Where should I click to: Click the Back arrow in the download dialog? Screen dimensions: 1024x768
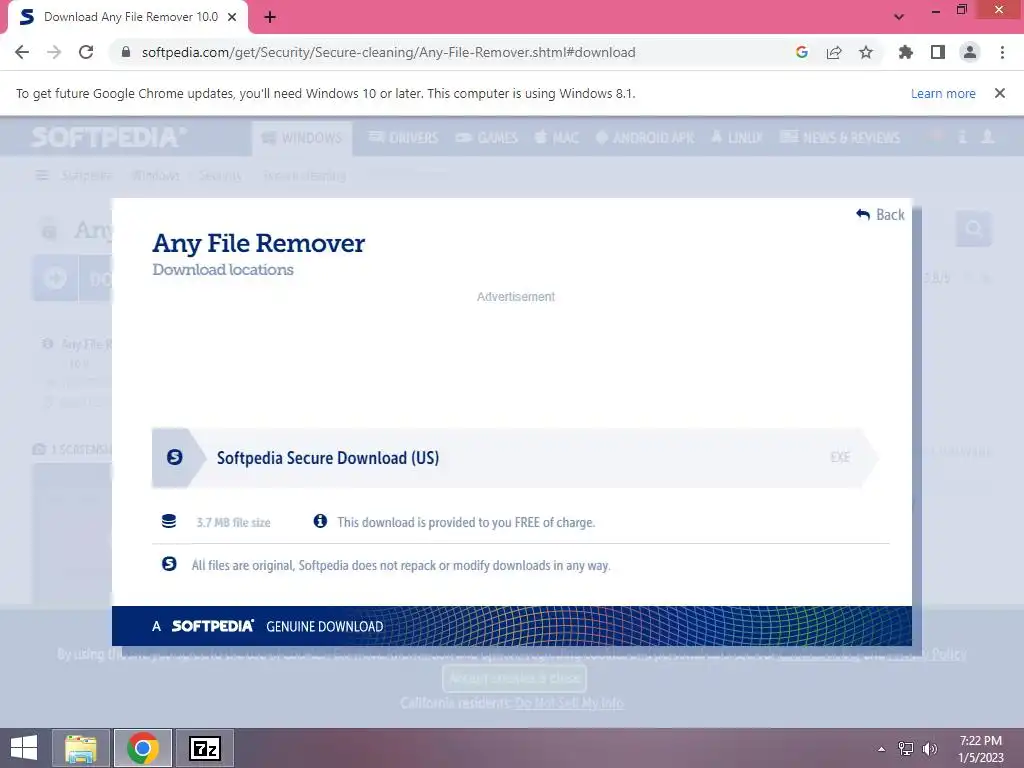click(880, 214)
